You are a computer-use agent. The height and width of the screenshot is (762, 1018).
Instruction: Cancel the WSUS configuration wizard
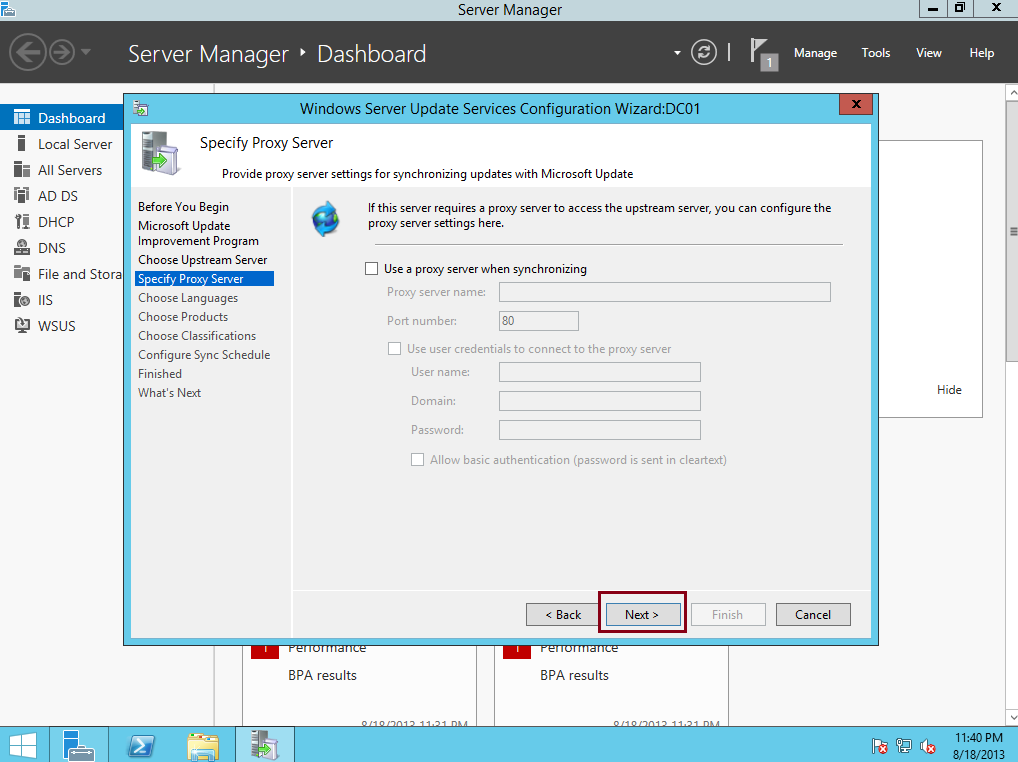[813, 614]
